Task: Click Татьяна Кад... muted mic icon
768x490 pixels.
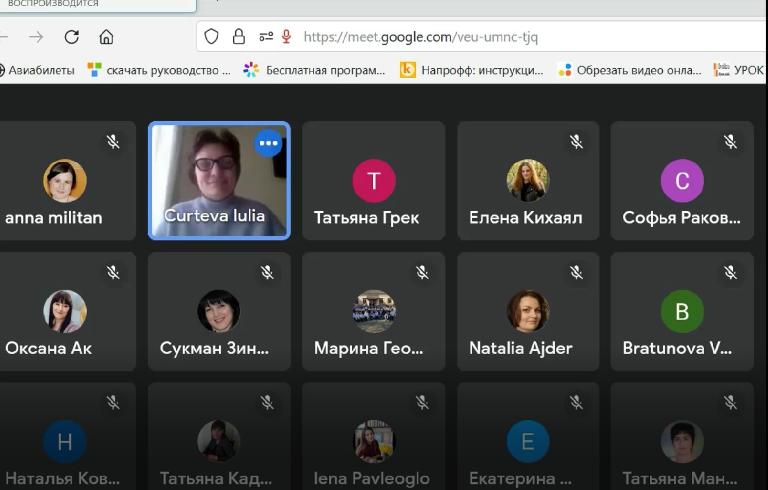Action: (x=267, y=403)
